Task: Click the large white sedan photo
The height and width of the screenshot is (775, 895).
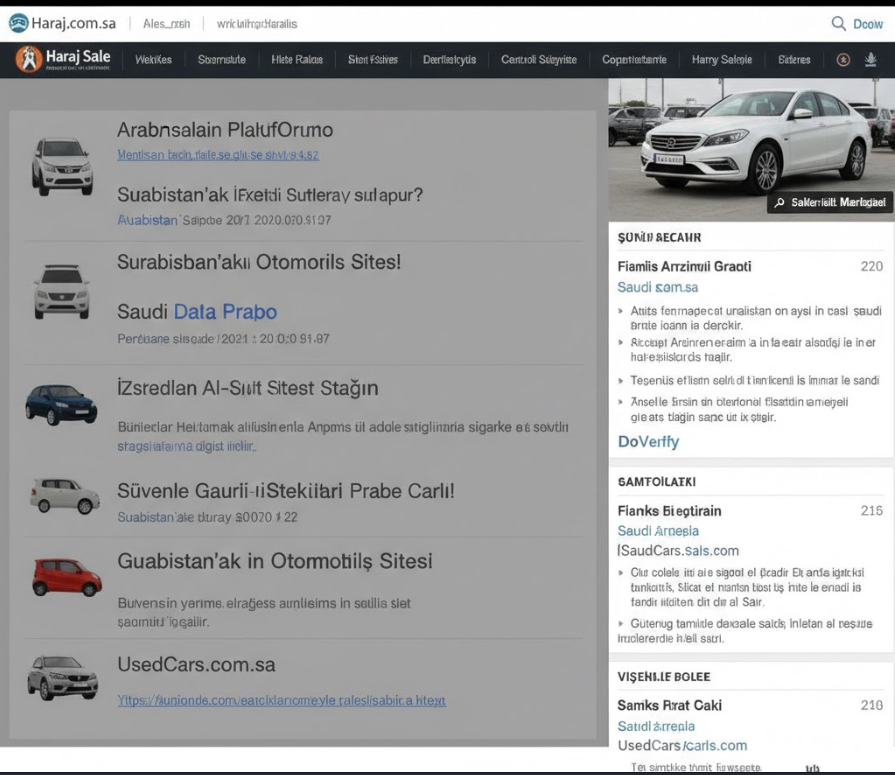Action: click(x=750, y=140)
